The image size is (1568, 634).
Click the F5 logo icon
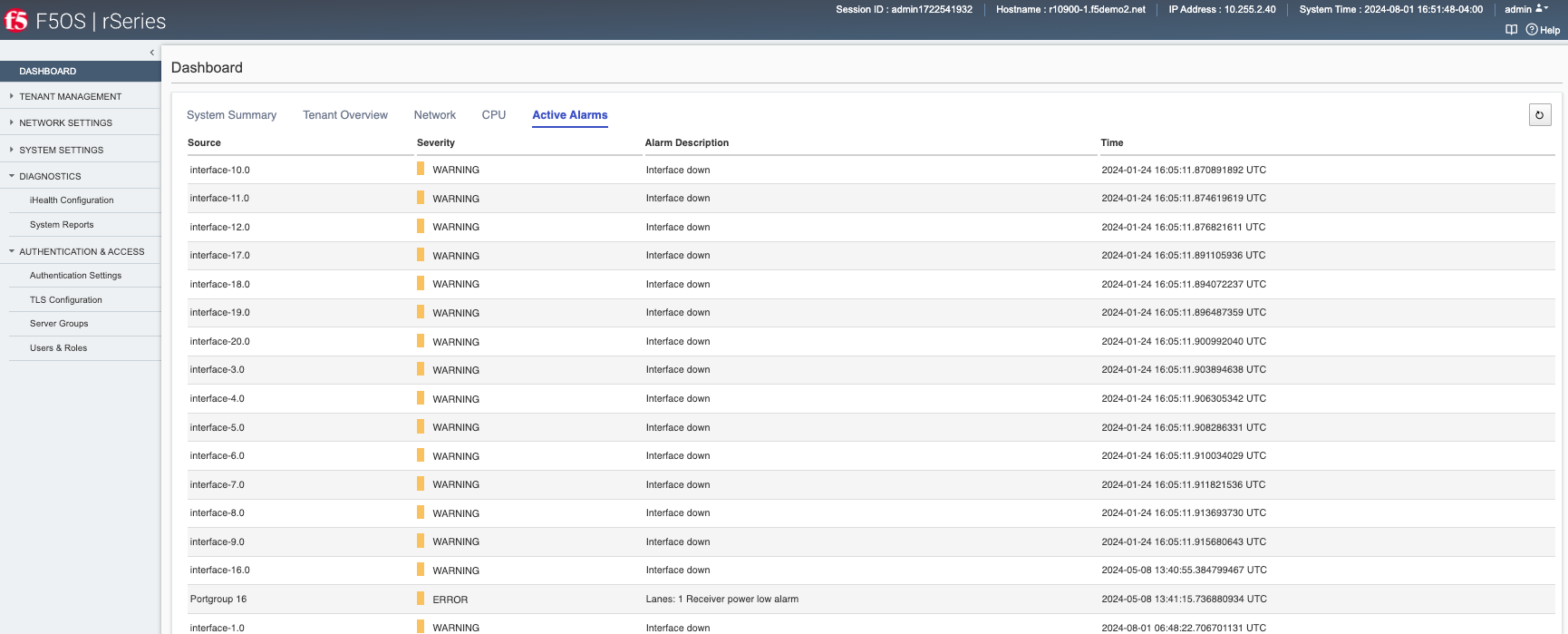[x=16, y=20]
